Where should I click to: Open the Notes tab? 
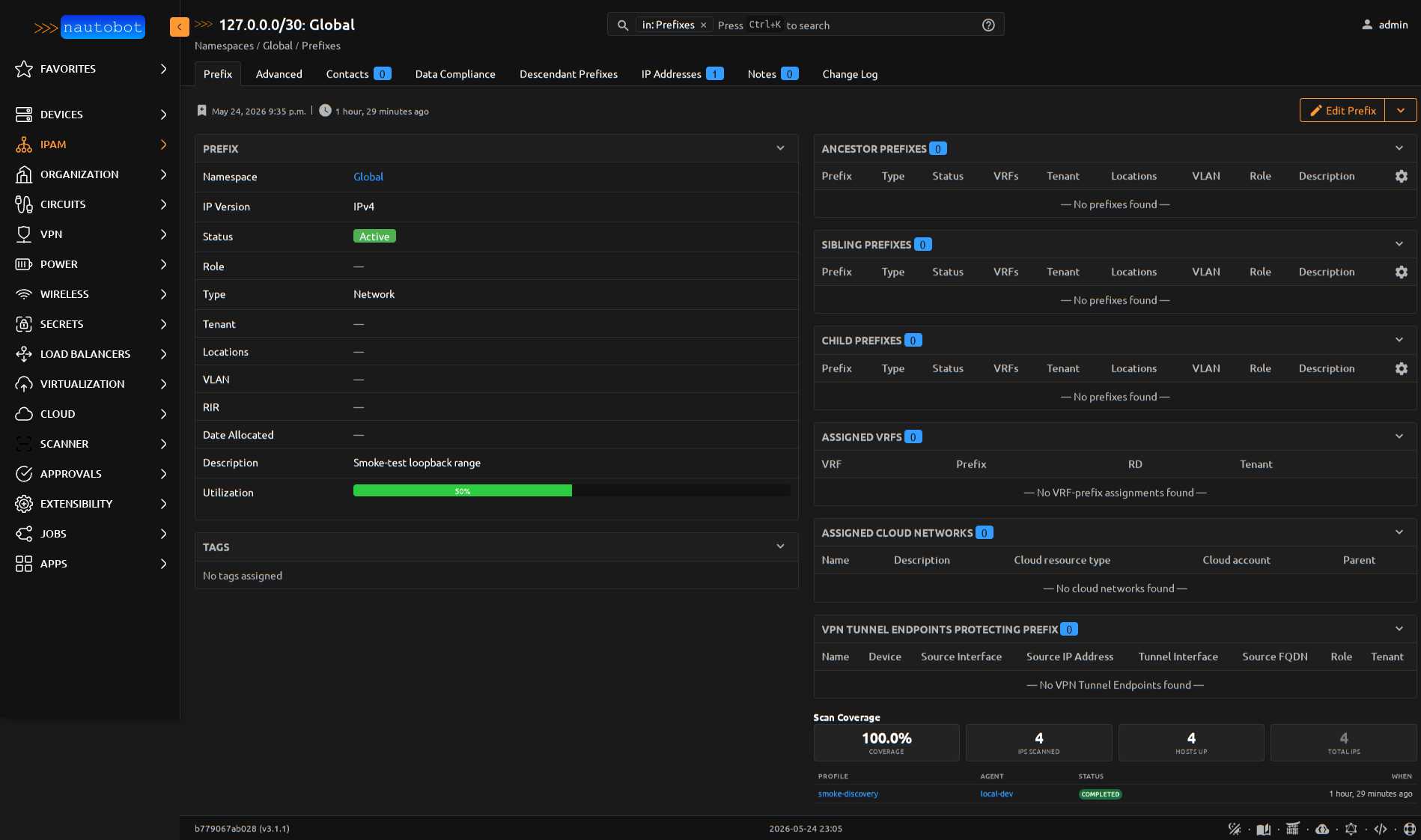(x=773, y=74)
